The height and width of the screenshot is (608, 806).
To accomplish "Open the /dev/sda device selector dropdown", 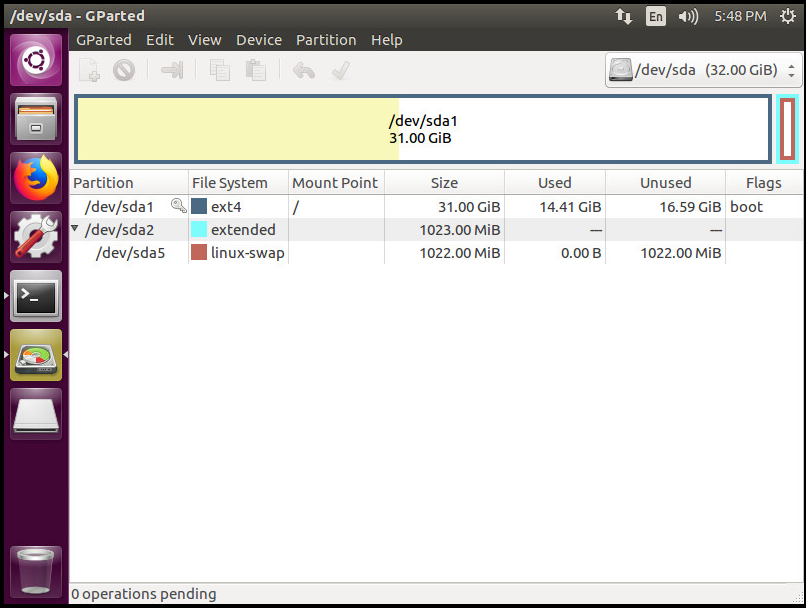I will [x=704, y=70].
